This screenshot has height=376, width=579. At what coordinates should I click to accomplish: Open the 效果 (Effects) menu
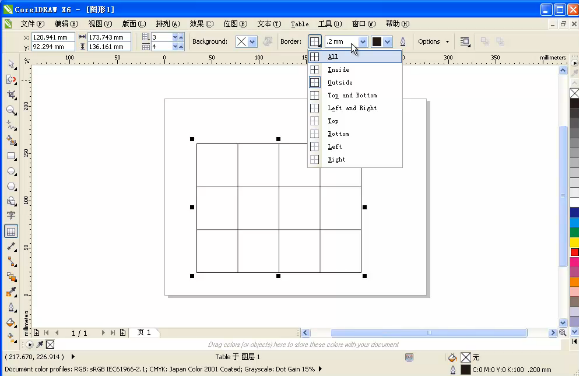(x=202, y=24)
